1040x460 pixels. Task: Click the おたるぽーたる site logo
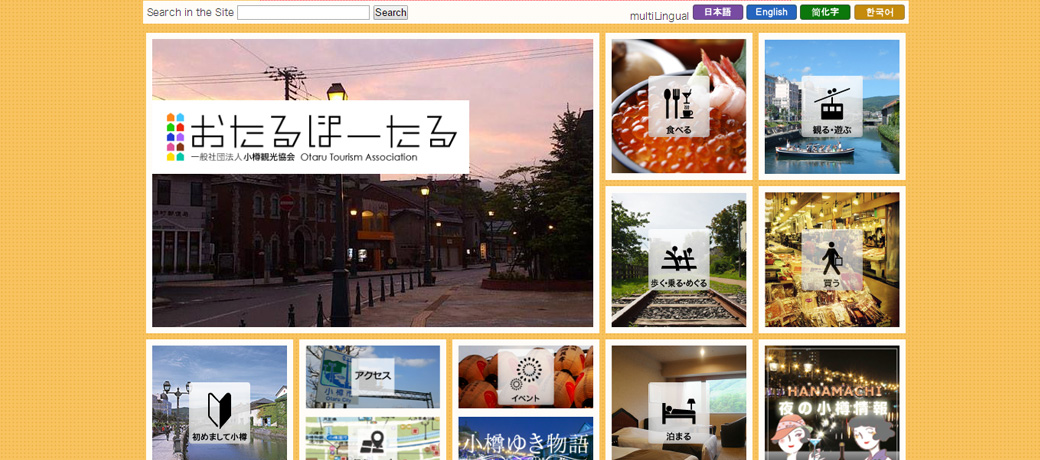click(x=310, y=137)
